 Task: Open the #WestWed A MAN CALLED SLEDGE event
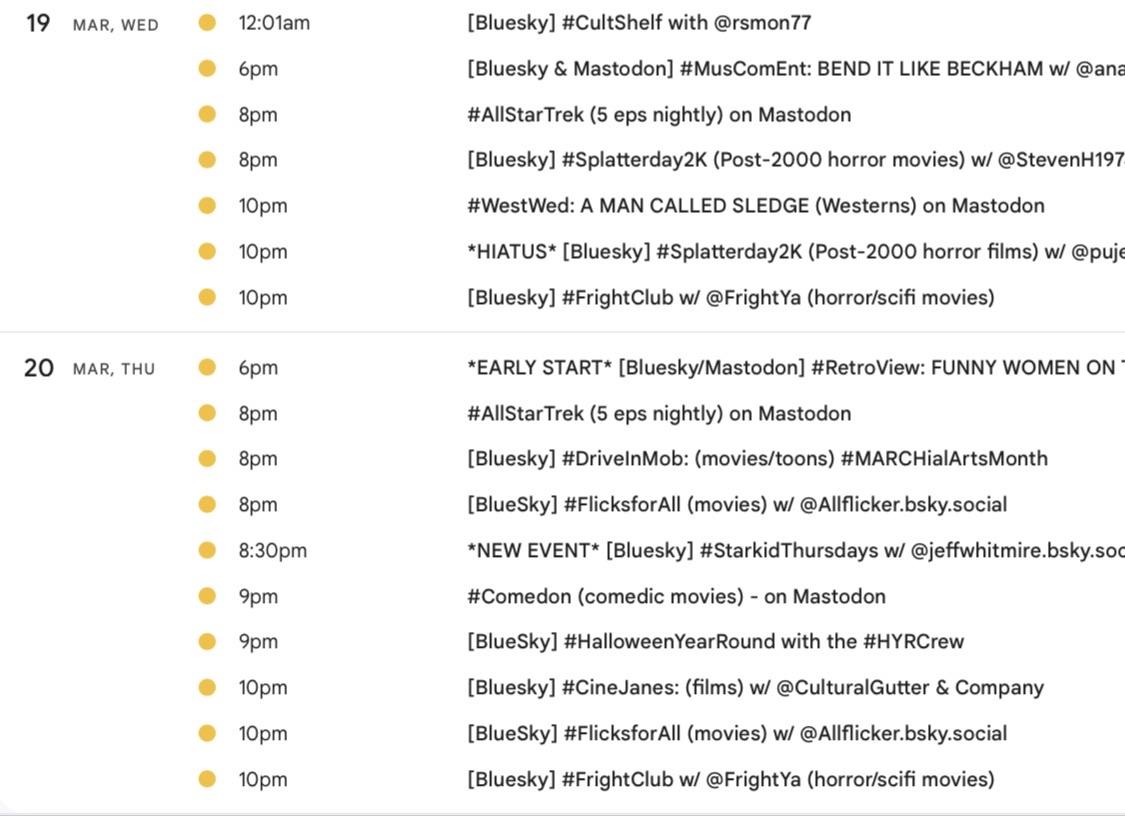[x=756, y=206]
